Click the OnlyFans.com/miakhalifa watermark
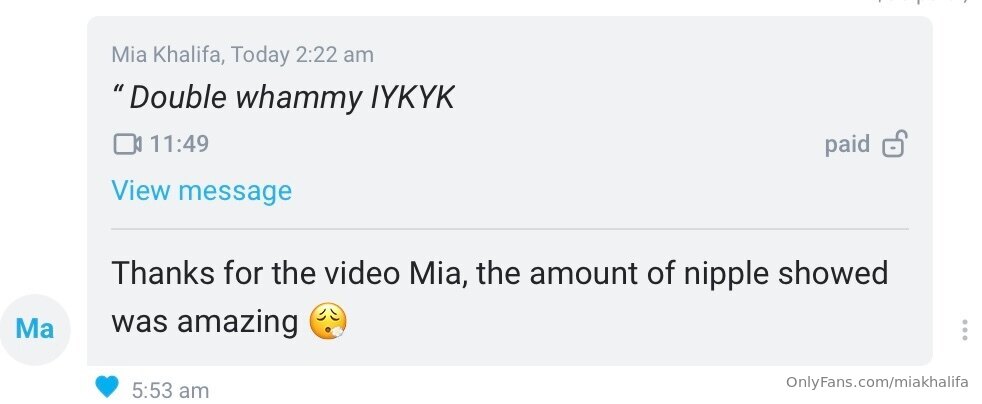Image resolution: width=982 pixels, height=404 pixels. point(877,381)
